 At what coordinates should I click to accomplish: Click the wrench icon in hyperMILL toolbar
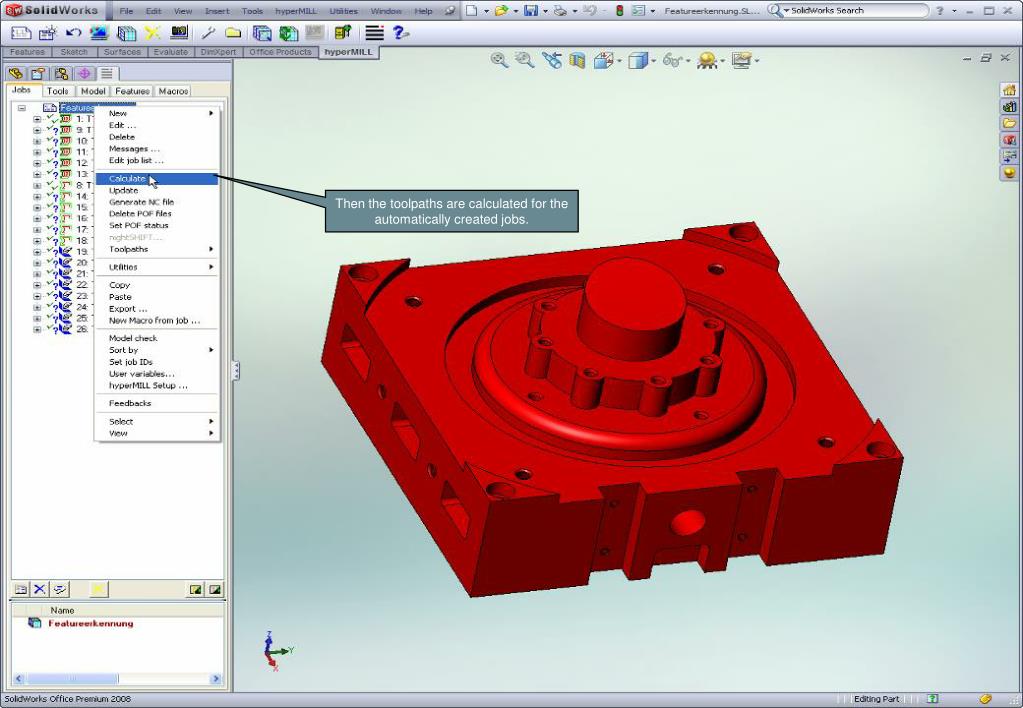[209, 33]
